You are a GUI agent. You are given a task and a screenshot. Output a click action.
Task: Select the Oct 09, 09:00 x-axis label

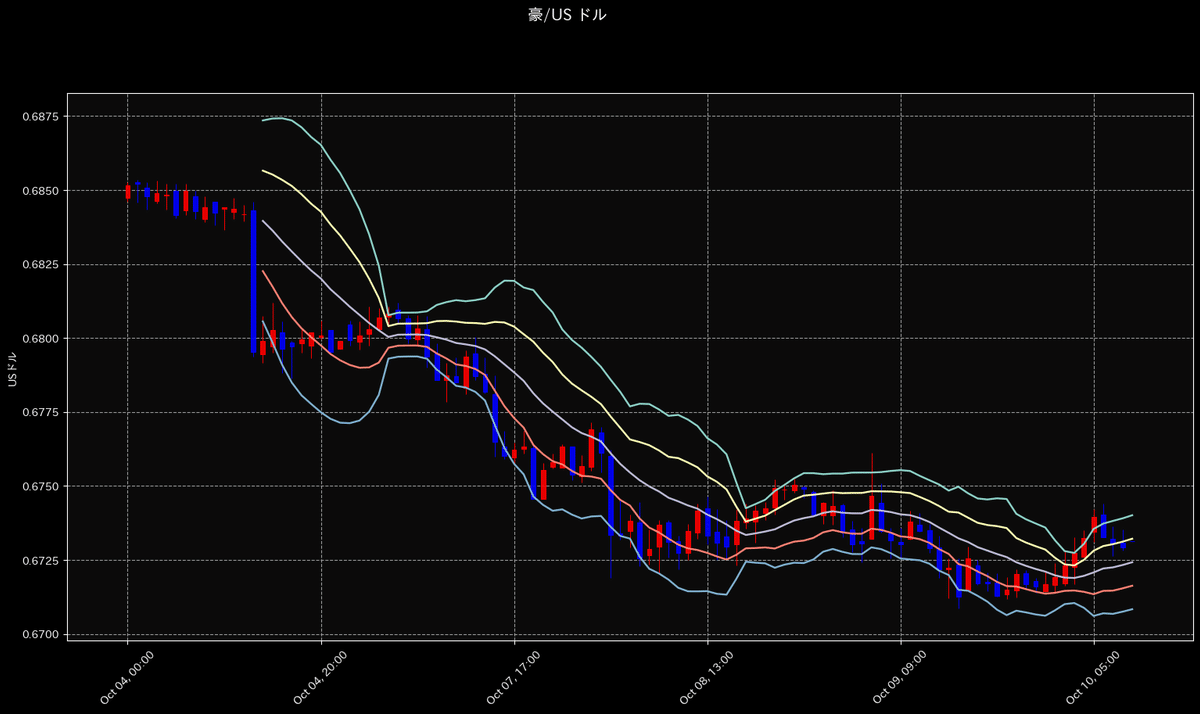tap(900, 679)
